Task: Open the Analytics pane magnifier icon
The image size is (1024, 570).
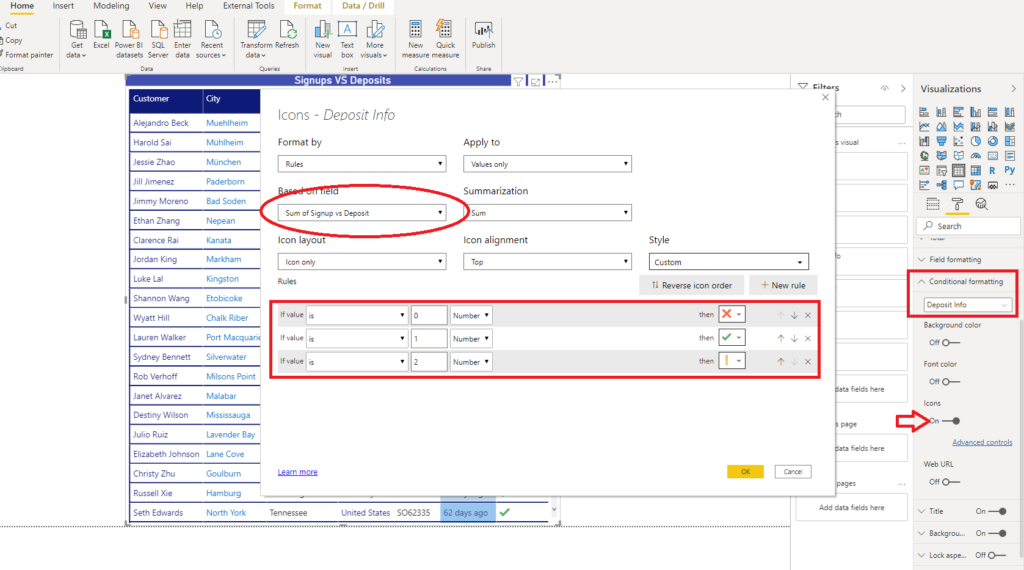Action: tap(981, 204)
